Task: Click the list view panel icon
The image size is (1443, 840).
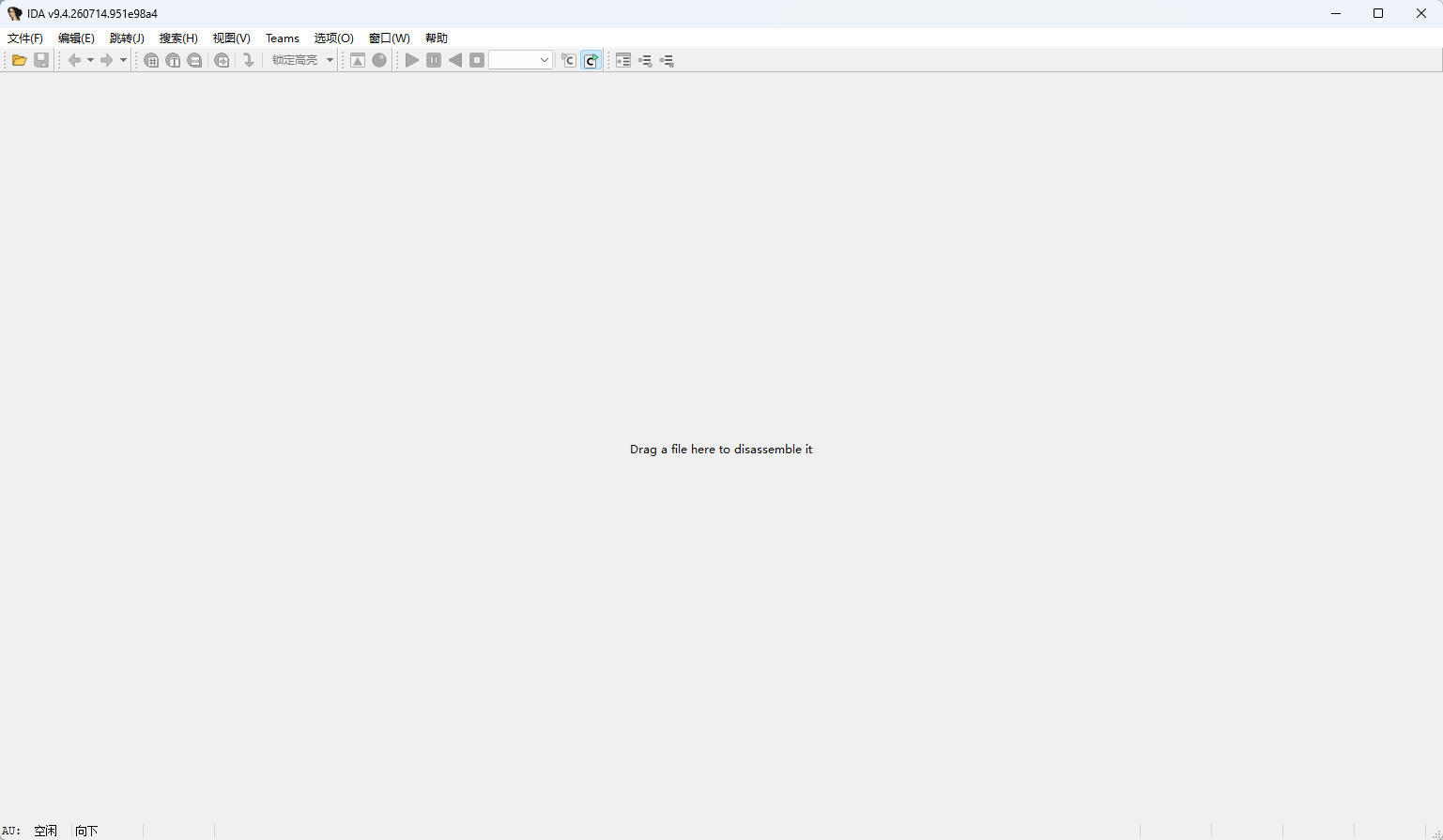Action: (623, 60)
